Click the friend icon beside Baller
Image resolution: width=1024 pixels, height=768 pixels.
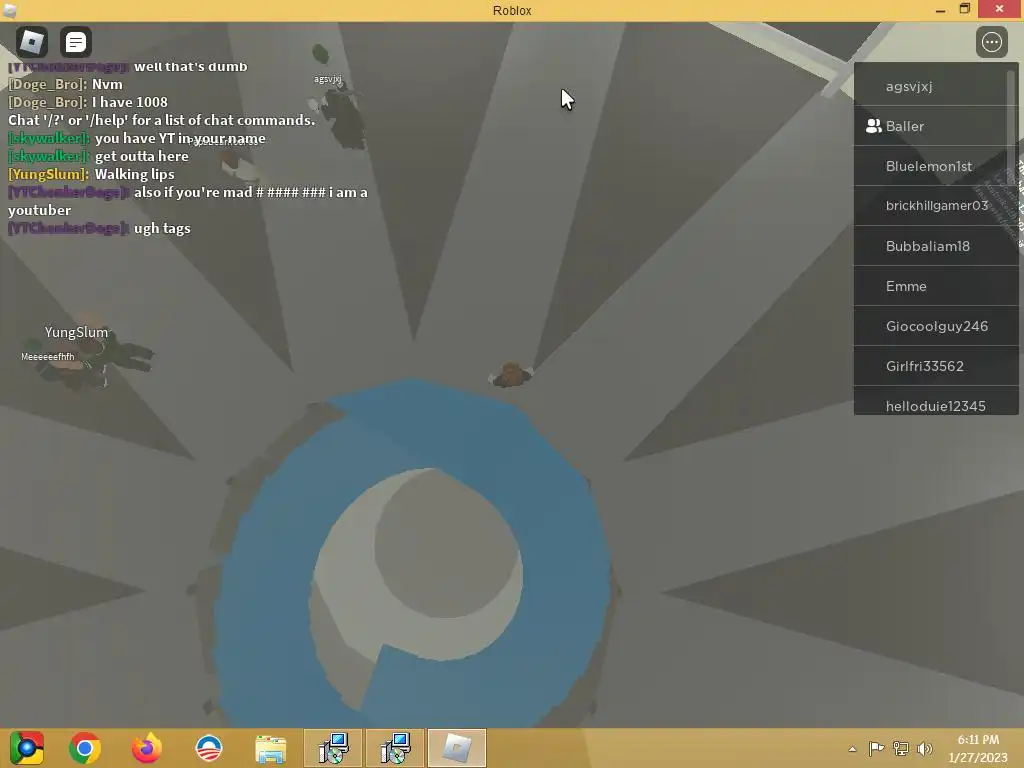coord(873,126)
